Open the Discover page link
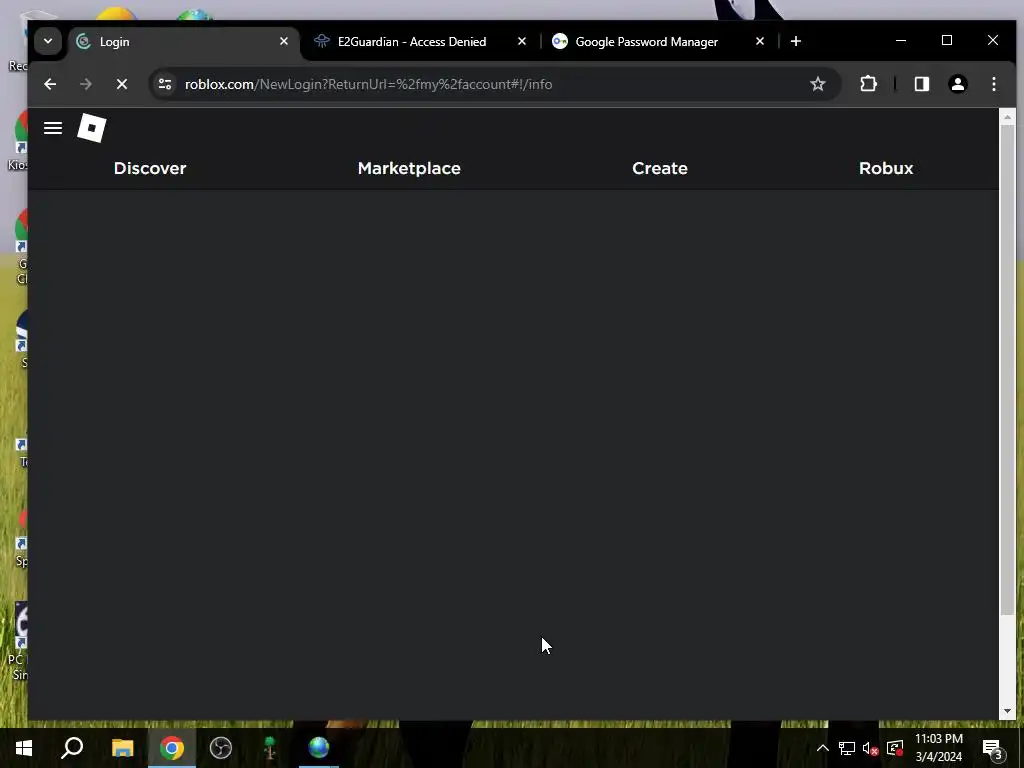The image size is (1024, 768). 150,168
